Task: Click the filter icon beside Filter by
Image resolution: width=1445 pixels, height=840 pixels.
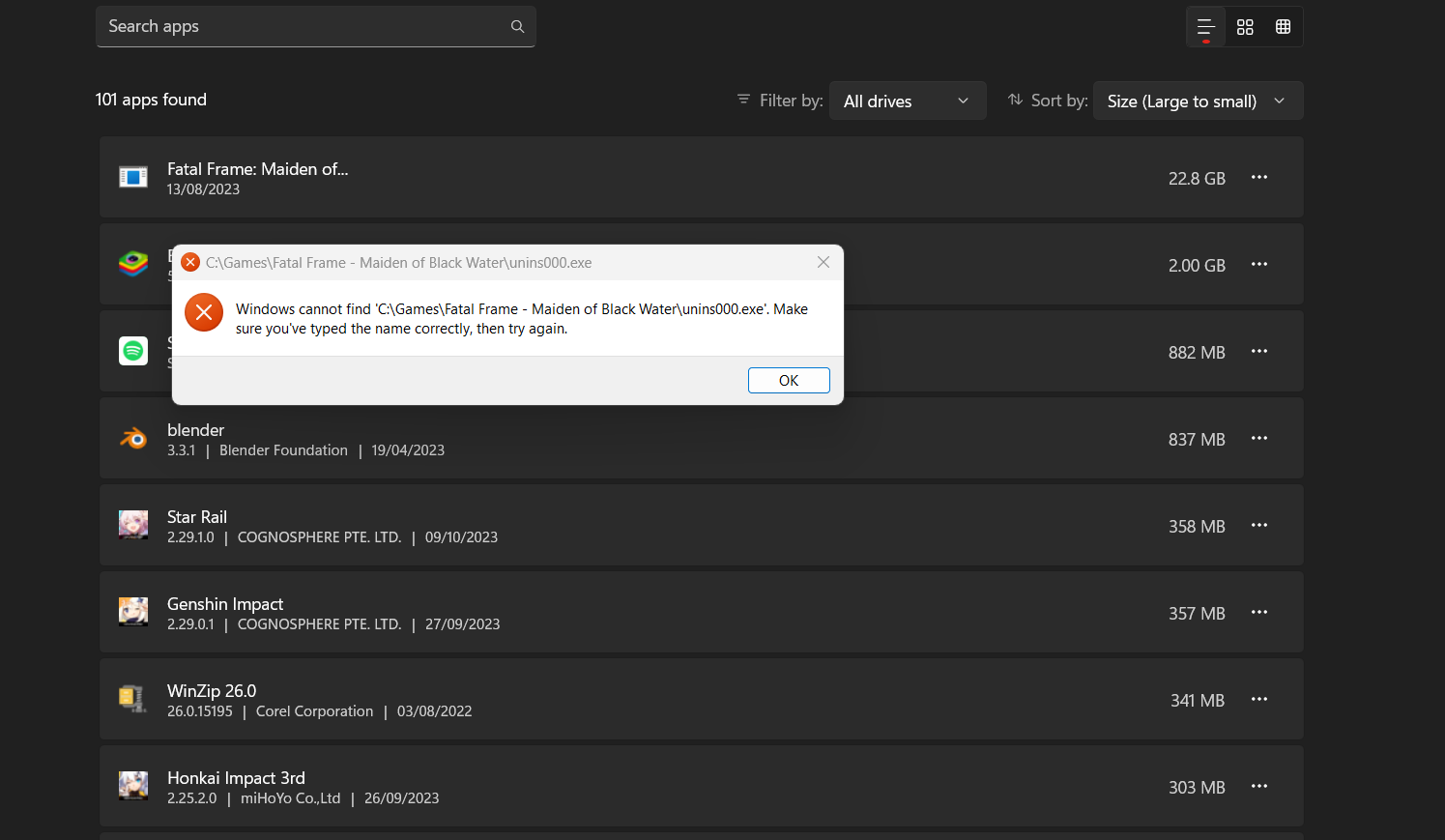Action: (x=743, y=100)
